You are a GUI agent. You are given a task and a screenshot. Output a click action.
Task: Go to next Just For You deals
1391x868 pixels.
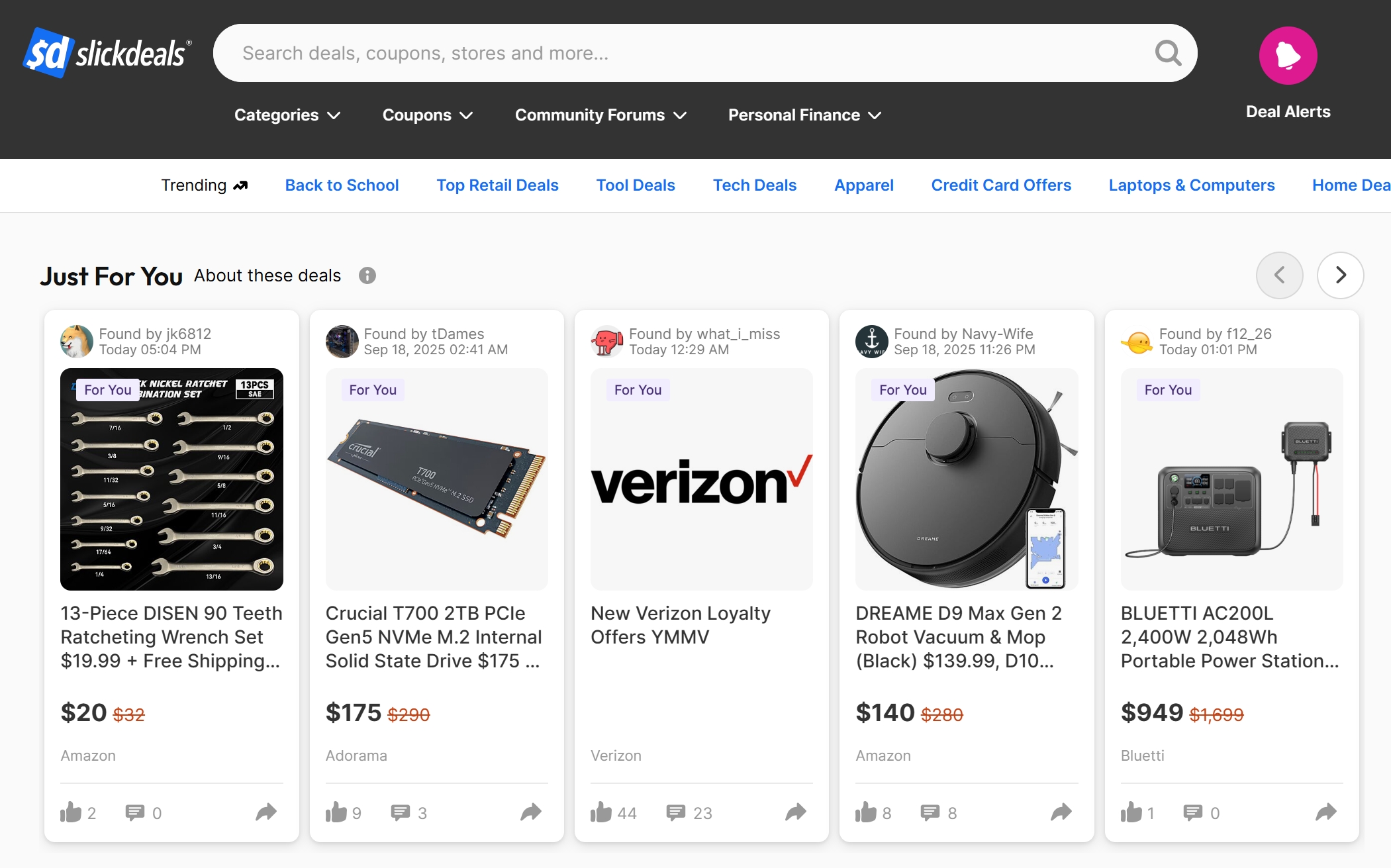[1341, 275]
